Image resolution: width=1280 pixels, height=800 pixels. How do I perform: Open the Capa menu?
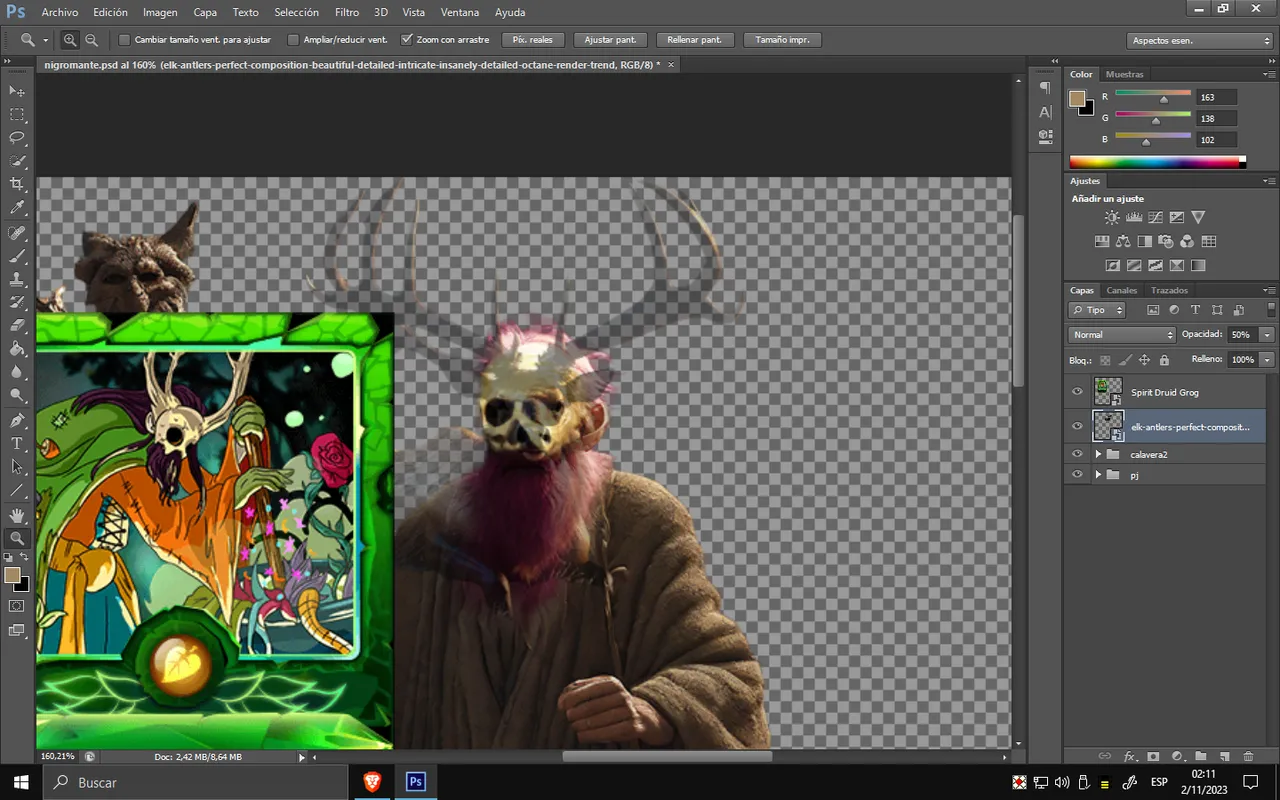click(205, 13)
